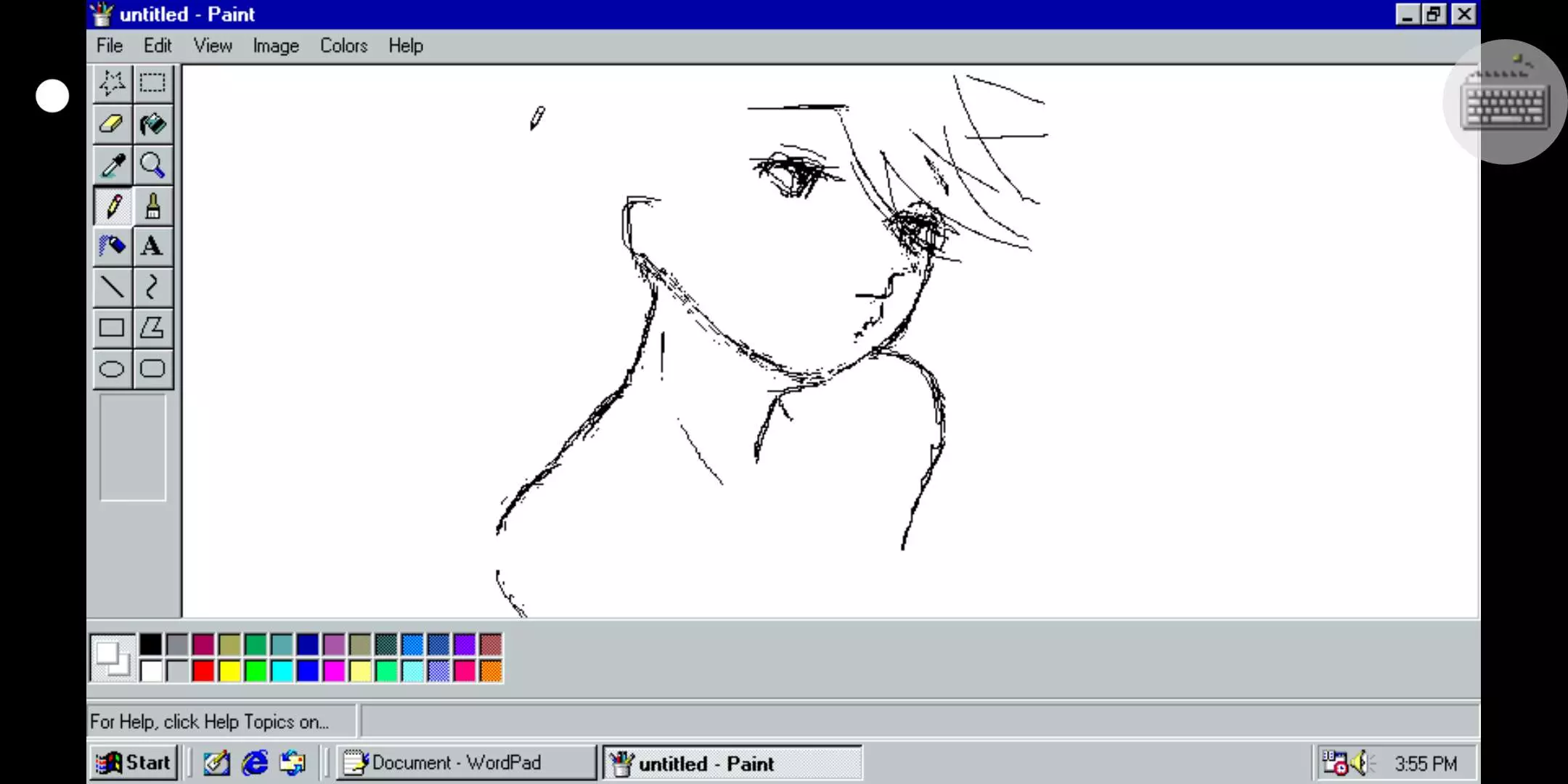1568x784 pixels.
Task: Select the Airbrush spray tool
Action: click(112, 246)
